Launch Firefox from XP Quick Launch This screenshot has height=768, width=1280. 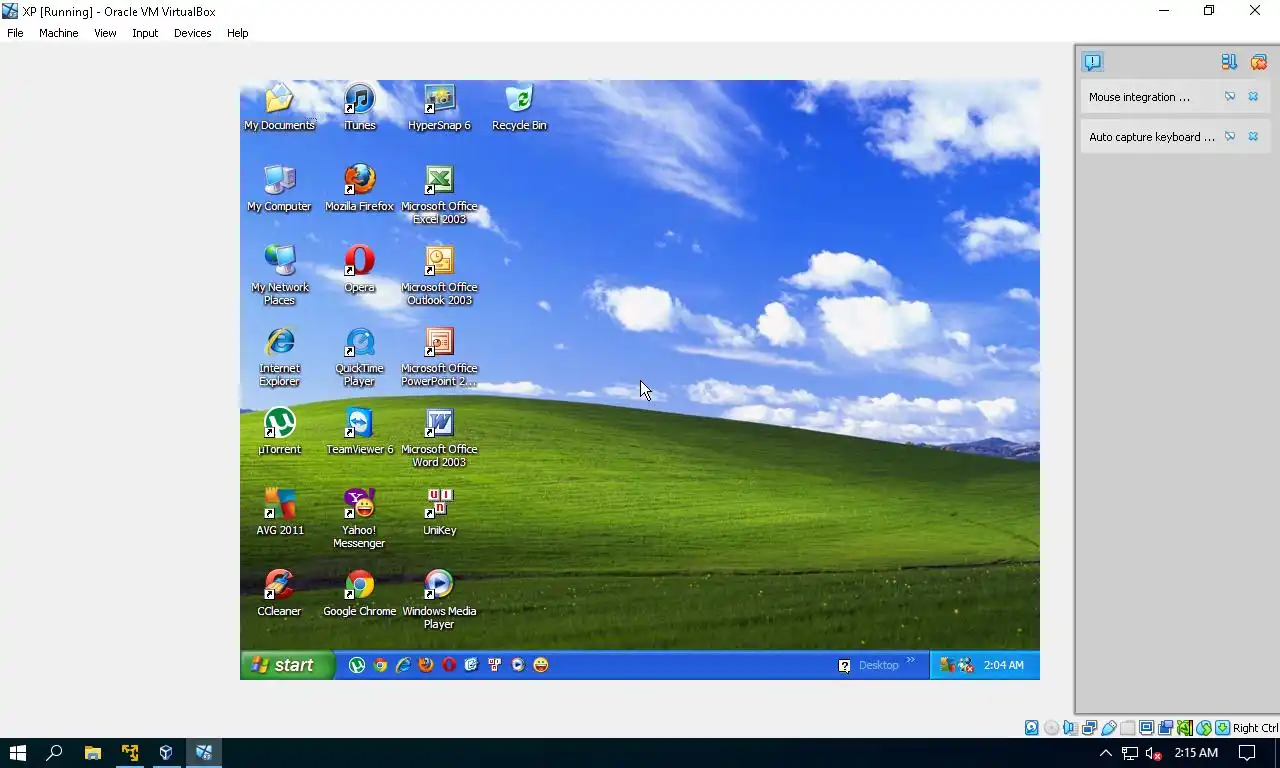(x=426, y=665)
